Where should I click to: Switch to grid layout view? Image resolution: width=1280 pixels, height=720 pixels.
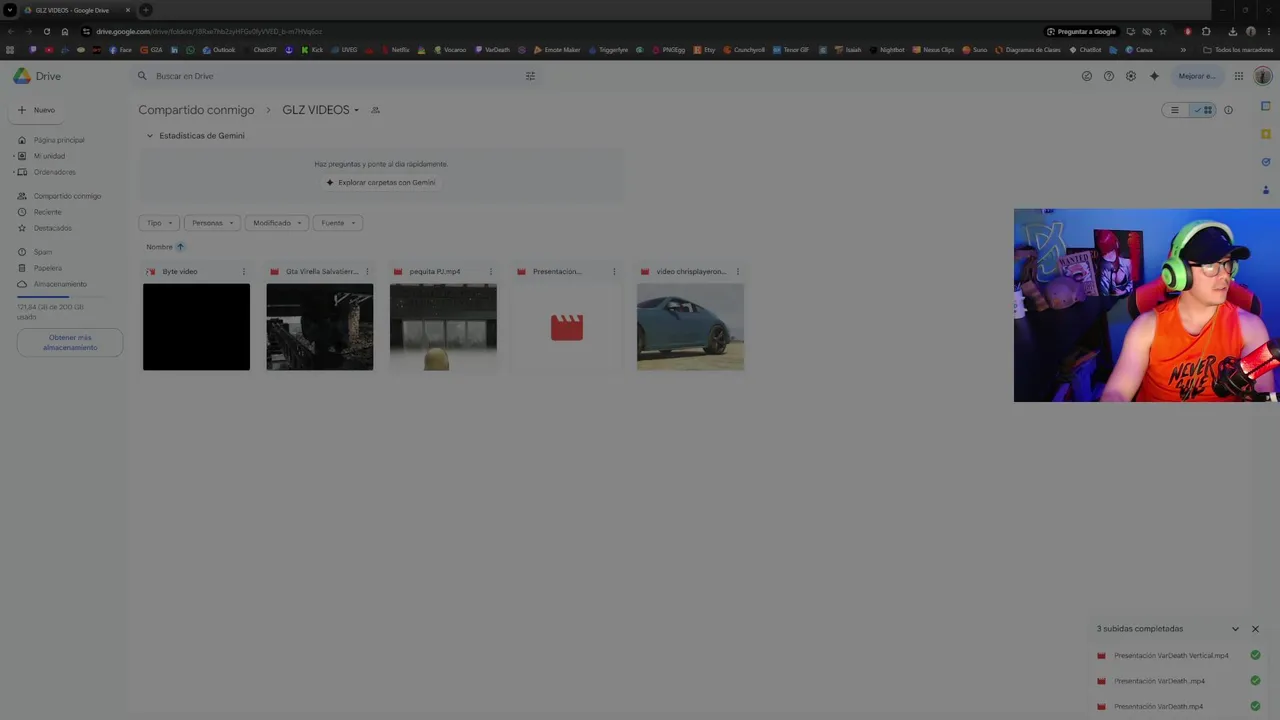pyautogui.click(x=1203, y=110)
